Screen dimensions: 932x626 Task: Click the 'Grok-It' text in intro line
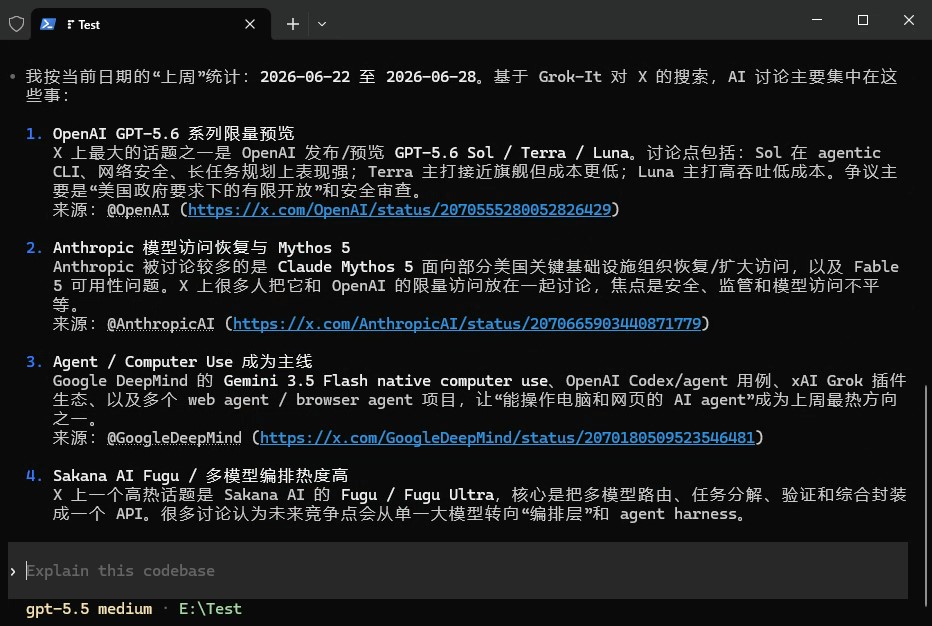click(570, 77)
